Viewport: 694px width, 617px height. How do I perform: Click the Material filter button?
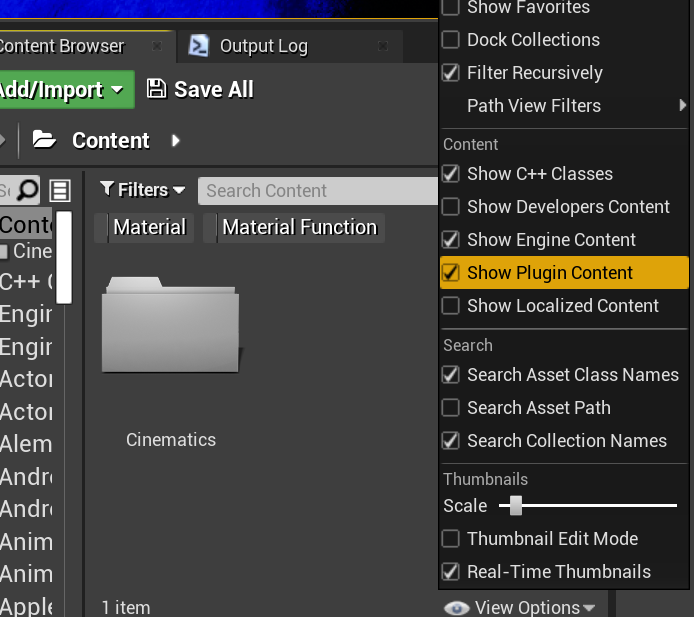tap(149, 227)
